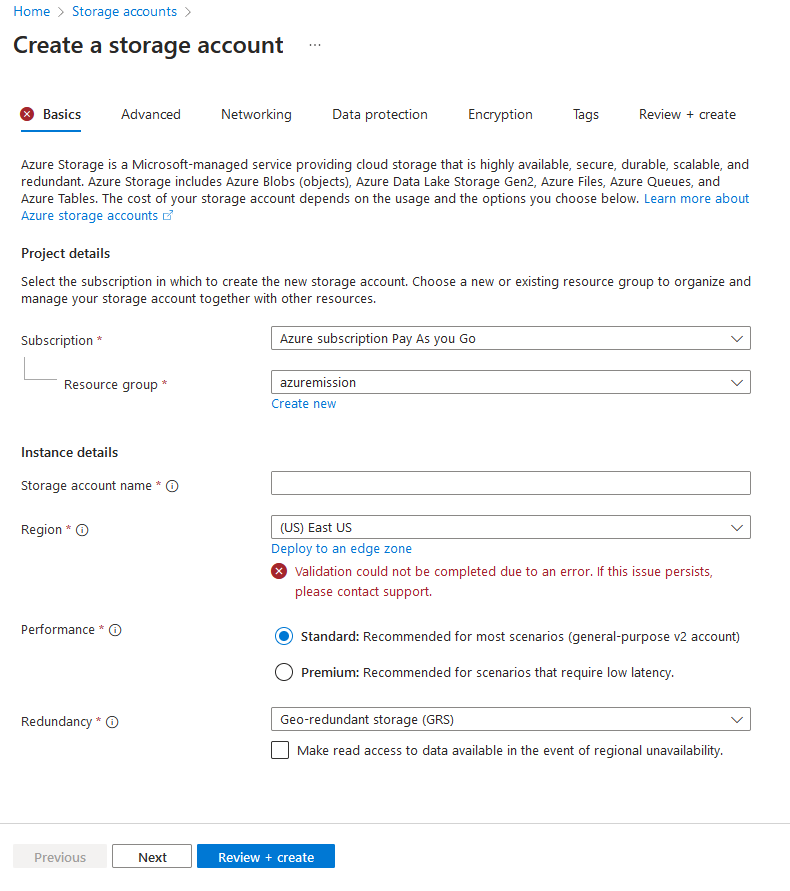Click the Create new resource group link
This screenshot has height=891, width=790.
pos(303,403)
